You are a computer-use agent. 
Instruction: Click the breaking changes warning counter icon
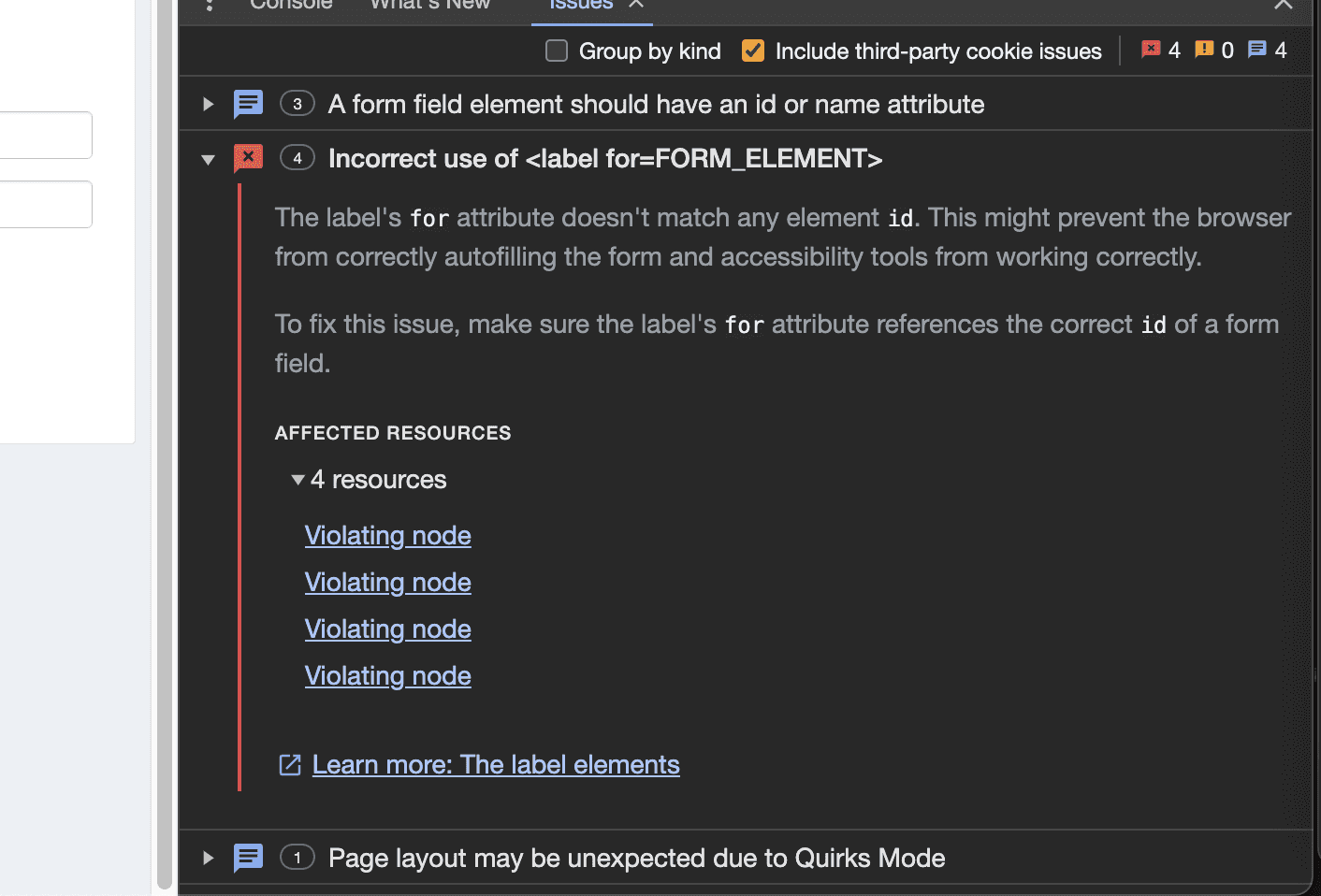tap(1204, 50)
